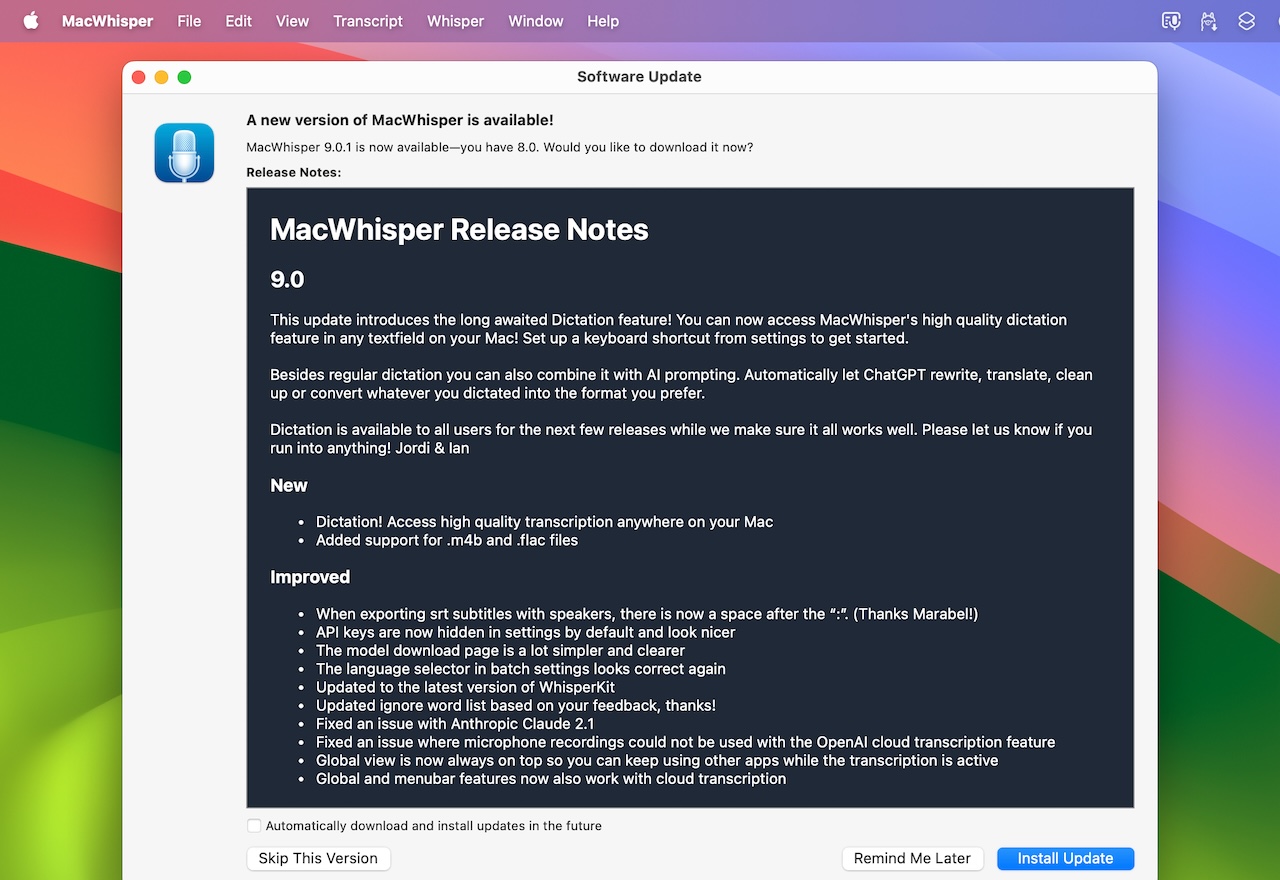Click the paragraph introducing the Dictation feature
The height and width of the screenshot is (880, 1280).
[x=668, y=329]
